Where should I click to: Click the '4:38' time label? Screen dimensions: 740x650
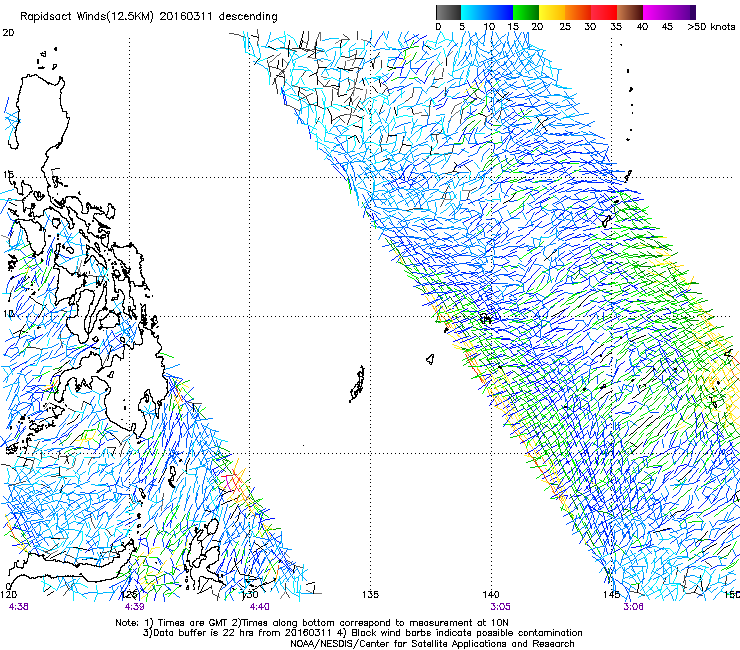(18, 607)
